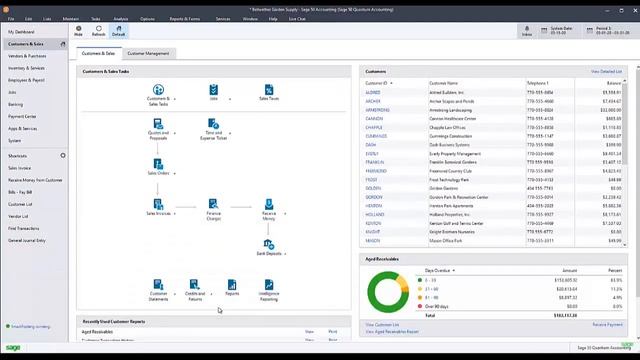Open the Customer Statements icon
Screen dimensions: 640x360
[x=158, y=284]
